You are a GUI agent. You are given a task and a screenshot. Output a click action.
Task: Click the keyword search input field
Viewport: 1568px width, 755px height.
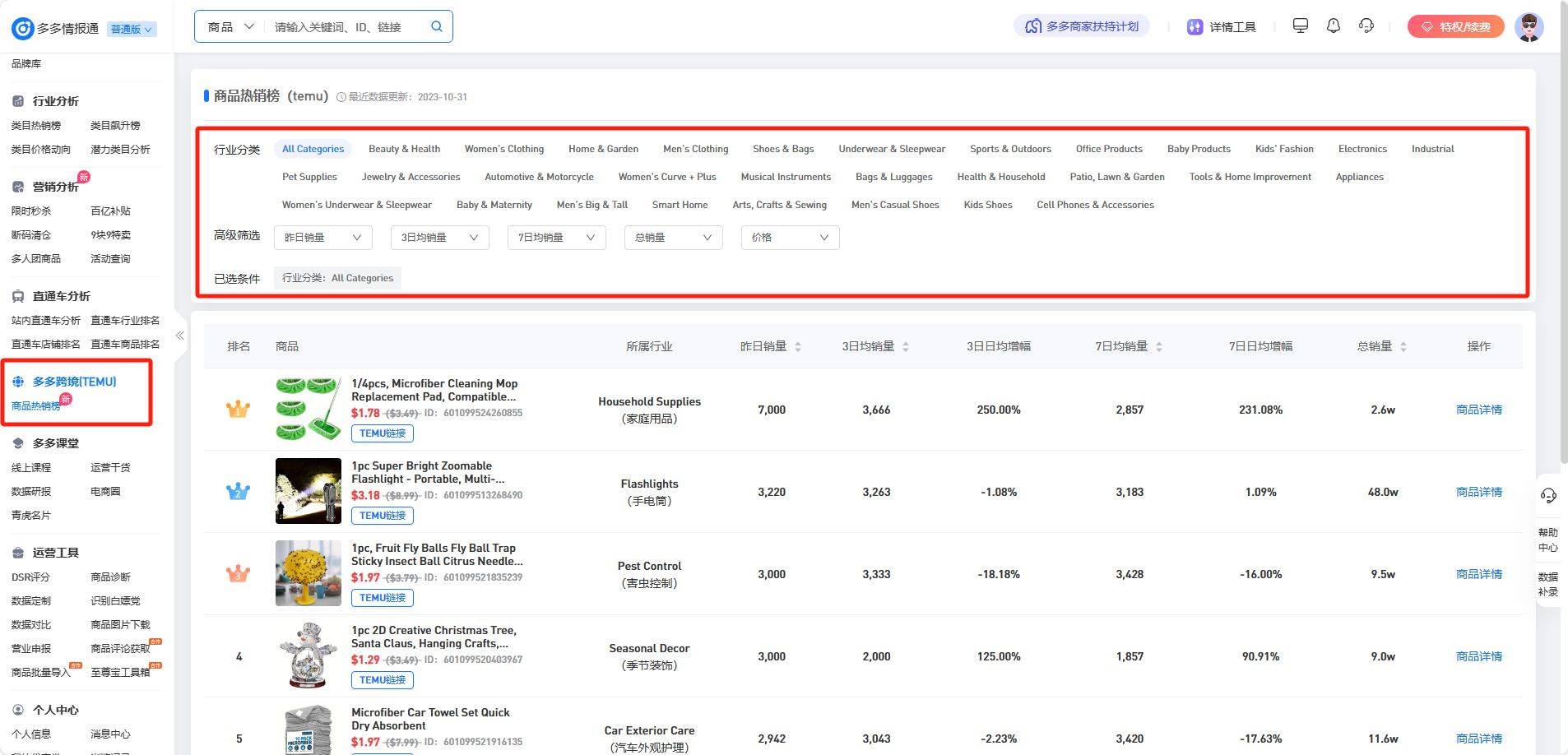pos(347,27)
